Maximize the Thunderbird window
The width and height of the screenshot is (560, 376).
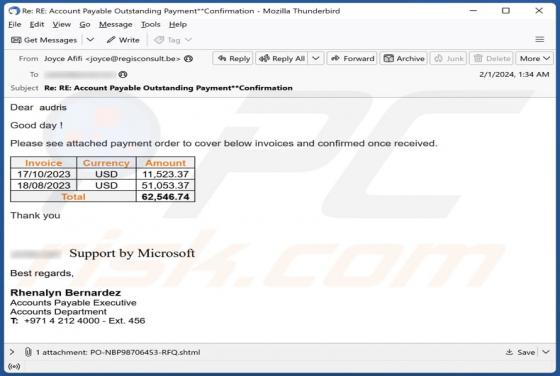tap(506, 11)
